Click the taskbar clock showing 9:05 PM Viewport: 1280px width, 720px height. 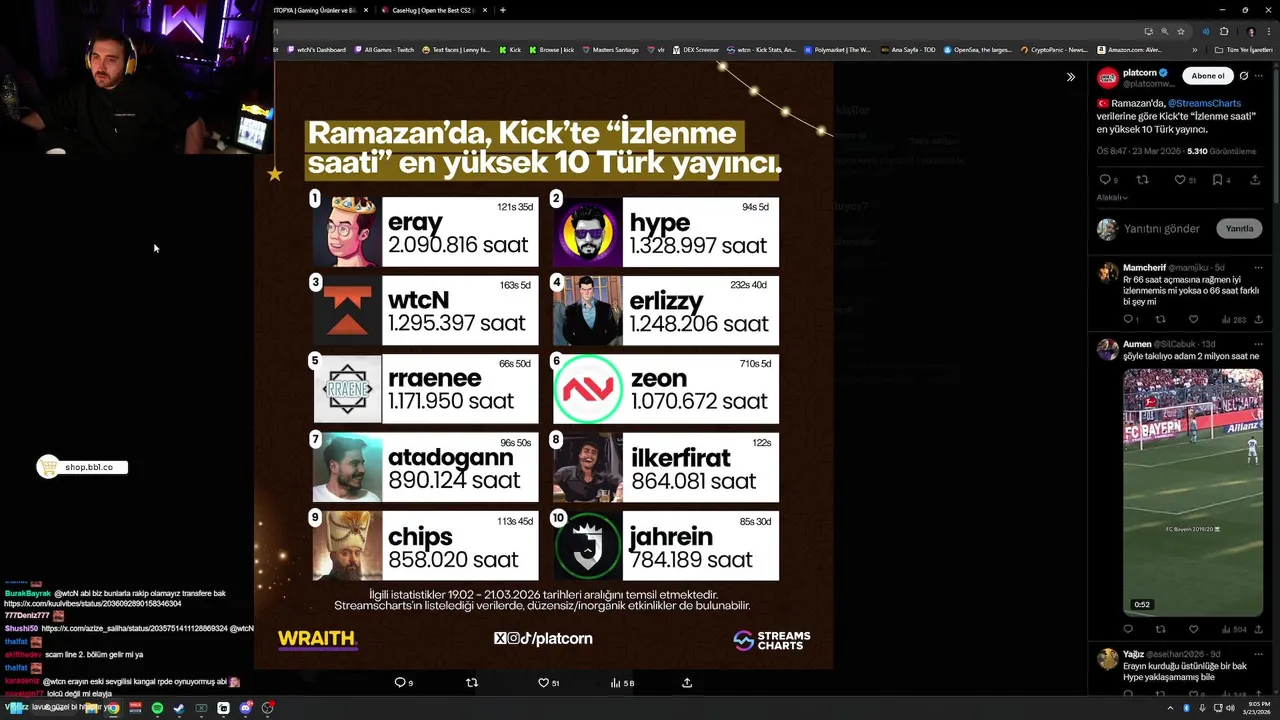1259,708
